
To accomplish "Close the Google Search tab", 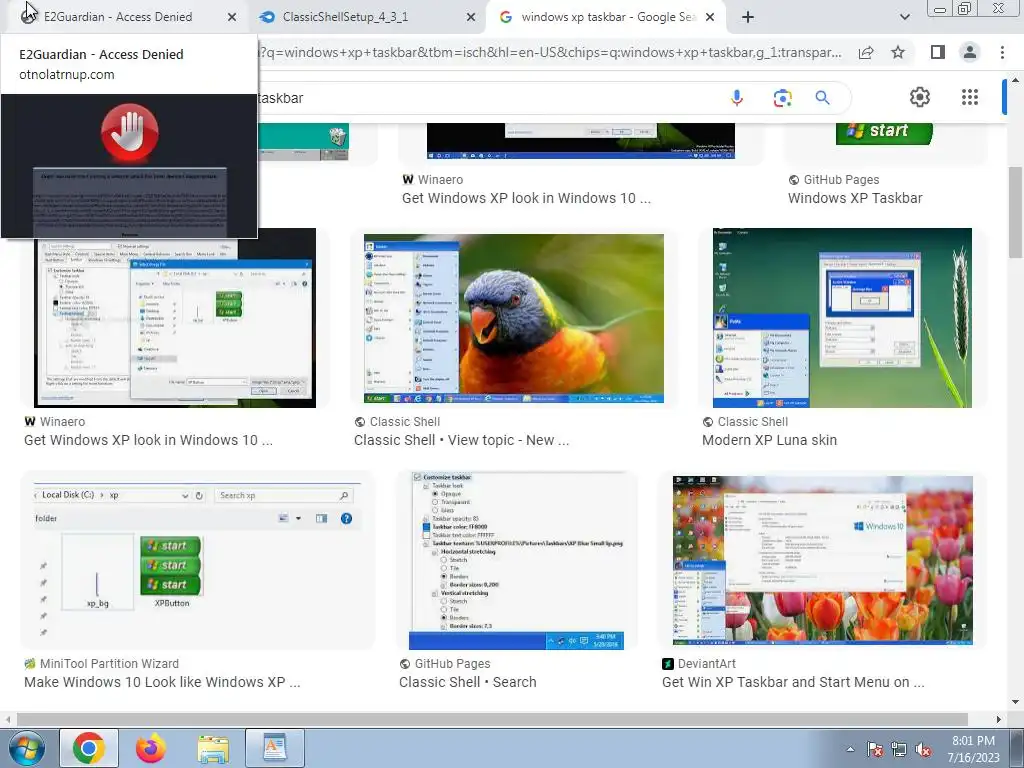I will coord(711,18).
